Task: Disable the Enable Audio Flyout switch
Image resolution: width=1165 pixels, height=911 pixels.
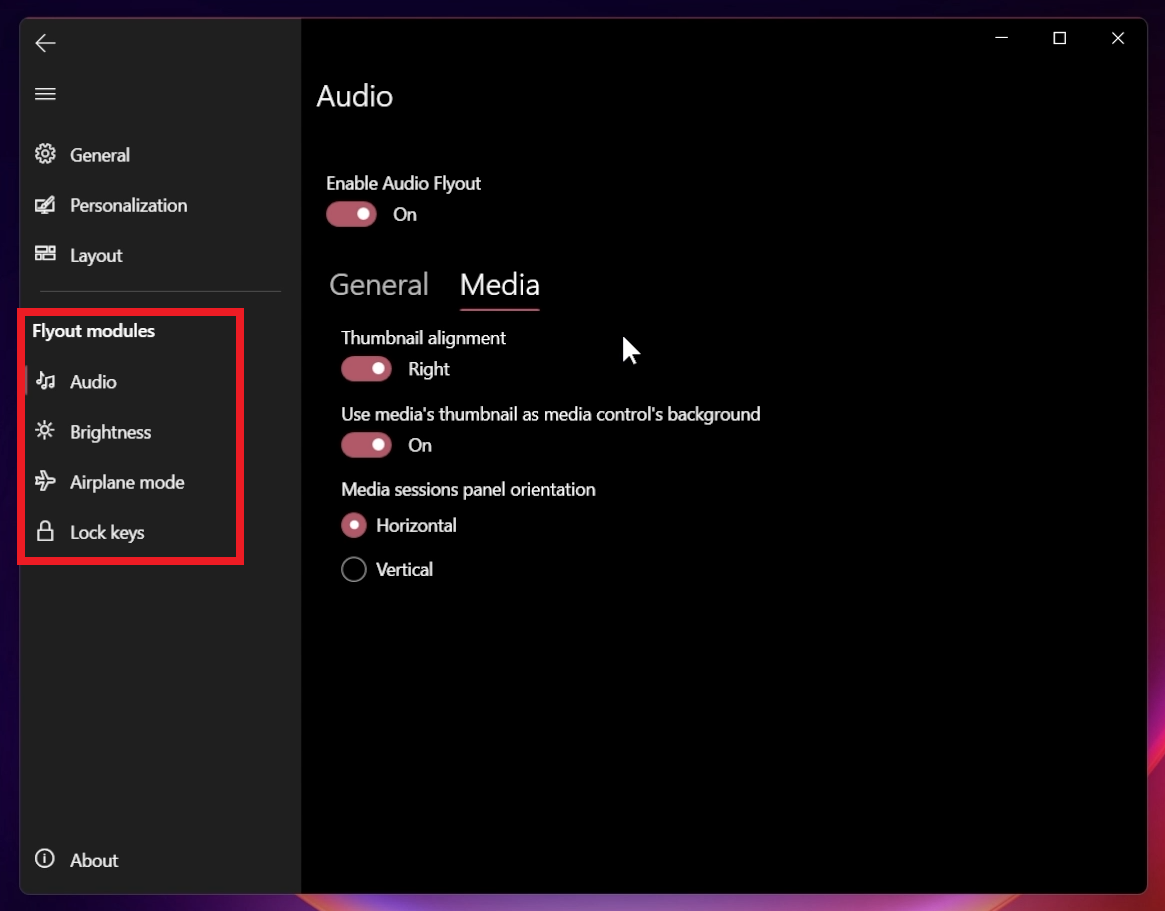Action: (351, 214)
